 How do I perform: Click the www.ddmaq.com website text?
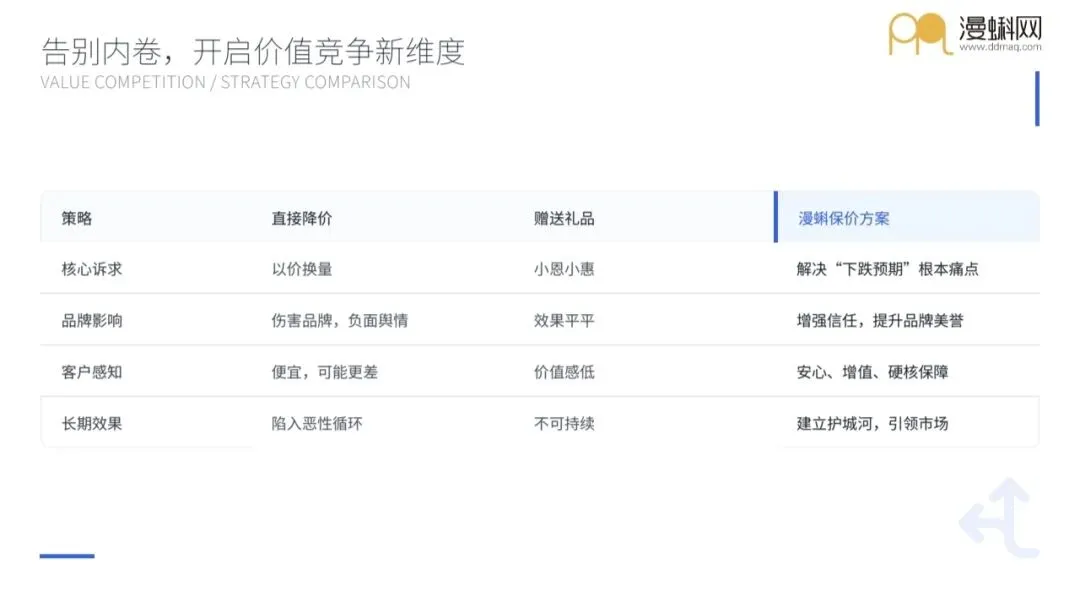click(x=1000, y=48)
